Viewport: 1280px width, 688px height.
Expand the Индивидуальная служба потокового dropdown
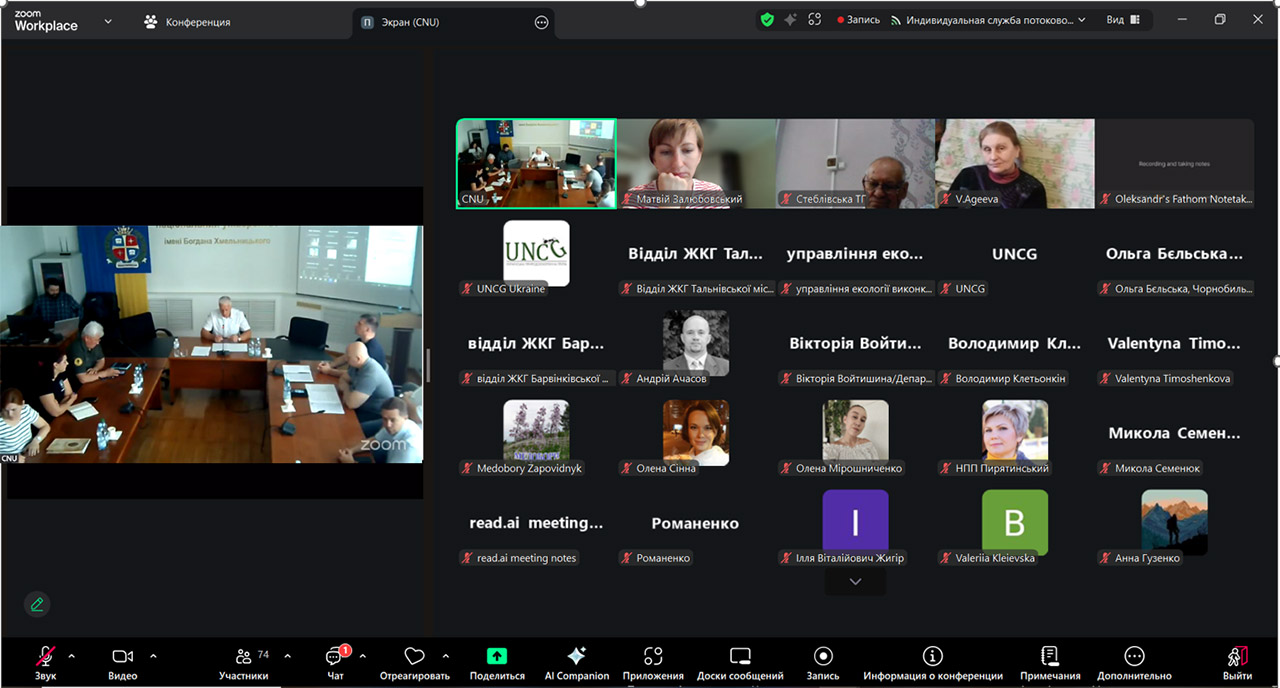pyautogui.click(x=1081, y=20)
